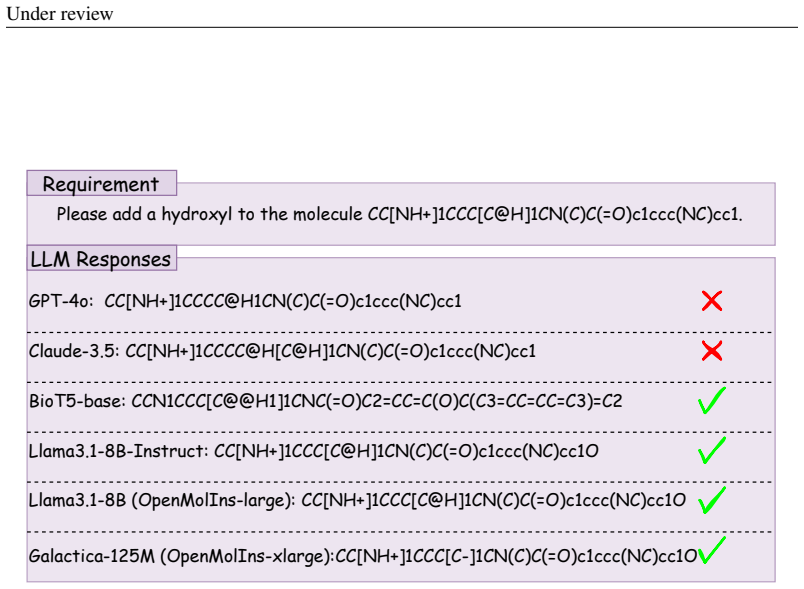The width and height of the screenshot is (804, 589).
Task: Click the requirement SMILES string CC[NH+]1CCC[C@H]1CN
Action: point(555,214)
